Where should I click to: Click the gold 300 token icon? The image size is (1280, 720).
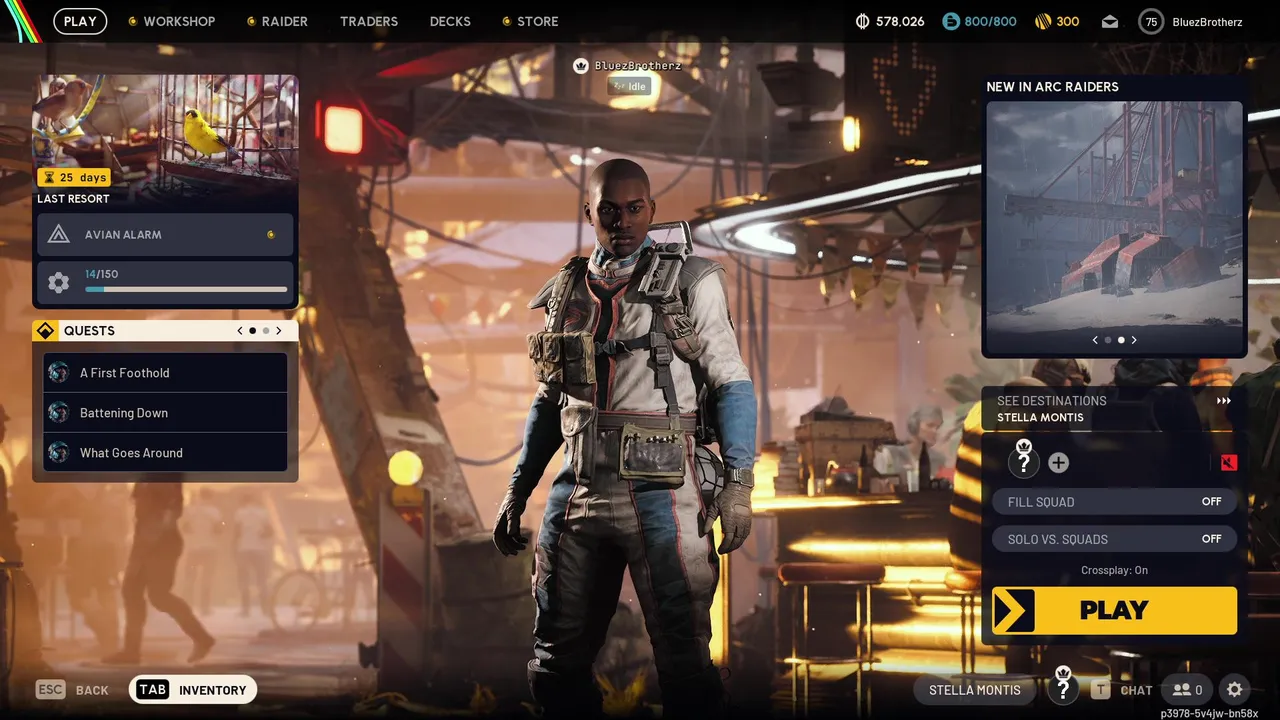tap(1041, 21)
